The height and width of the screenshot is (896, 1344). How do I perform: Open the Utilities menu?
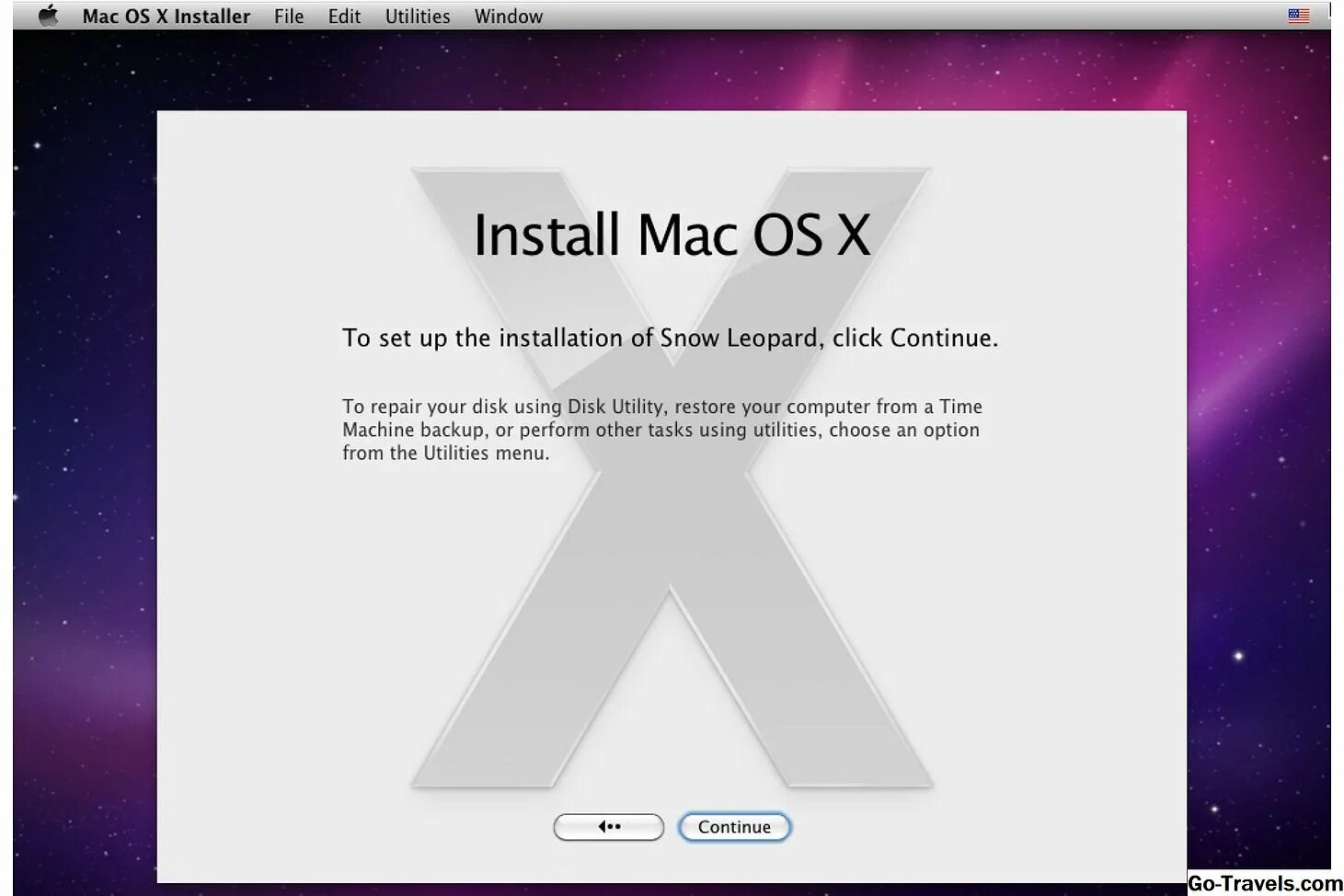(418, 17)
